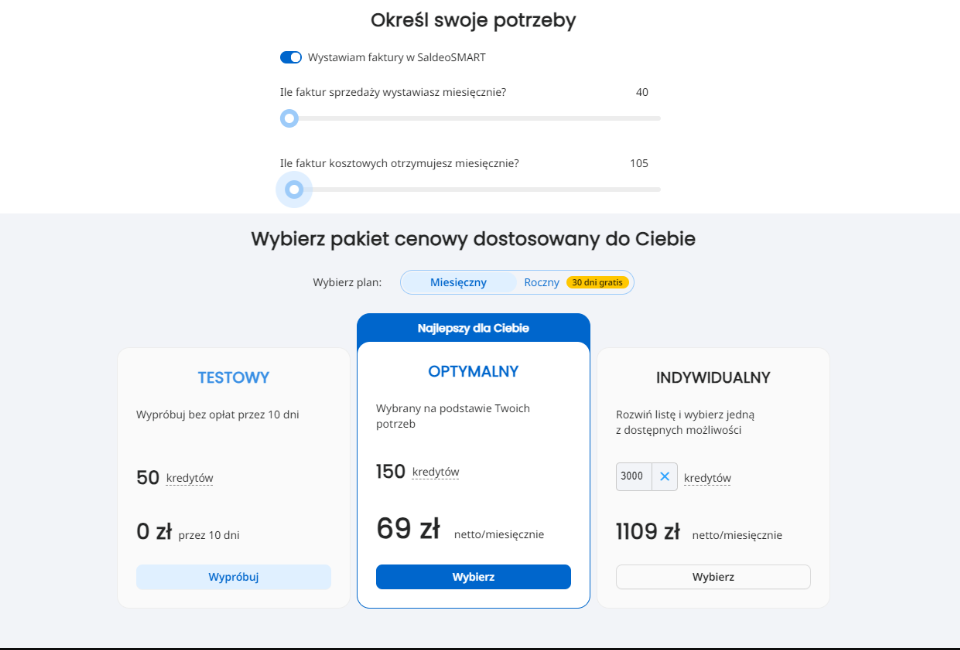Open the 3000 credits dropdown field
Viewport: 960px width, 650px height.
(x=634, y=476)
